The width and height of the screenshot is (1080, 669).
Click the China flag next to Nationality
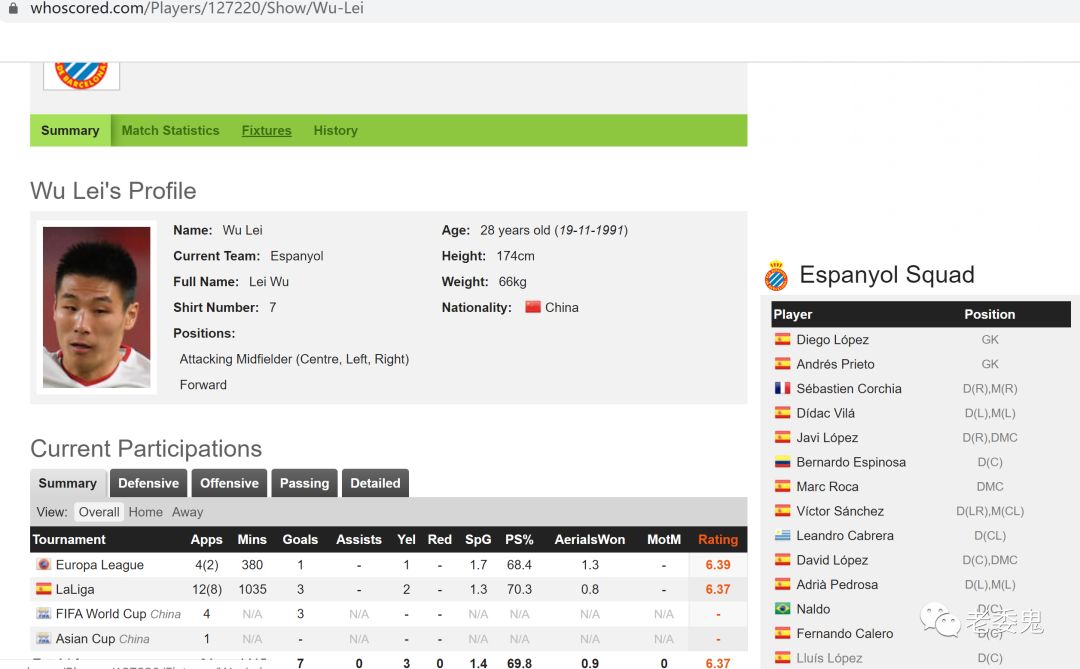coord(532,307)
